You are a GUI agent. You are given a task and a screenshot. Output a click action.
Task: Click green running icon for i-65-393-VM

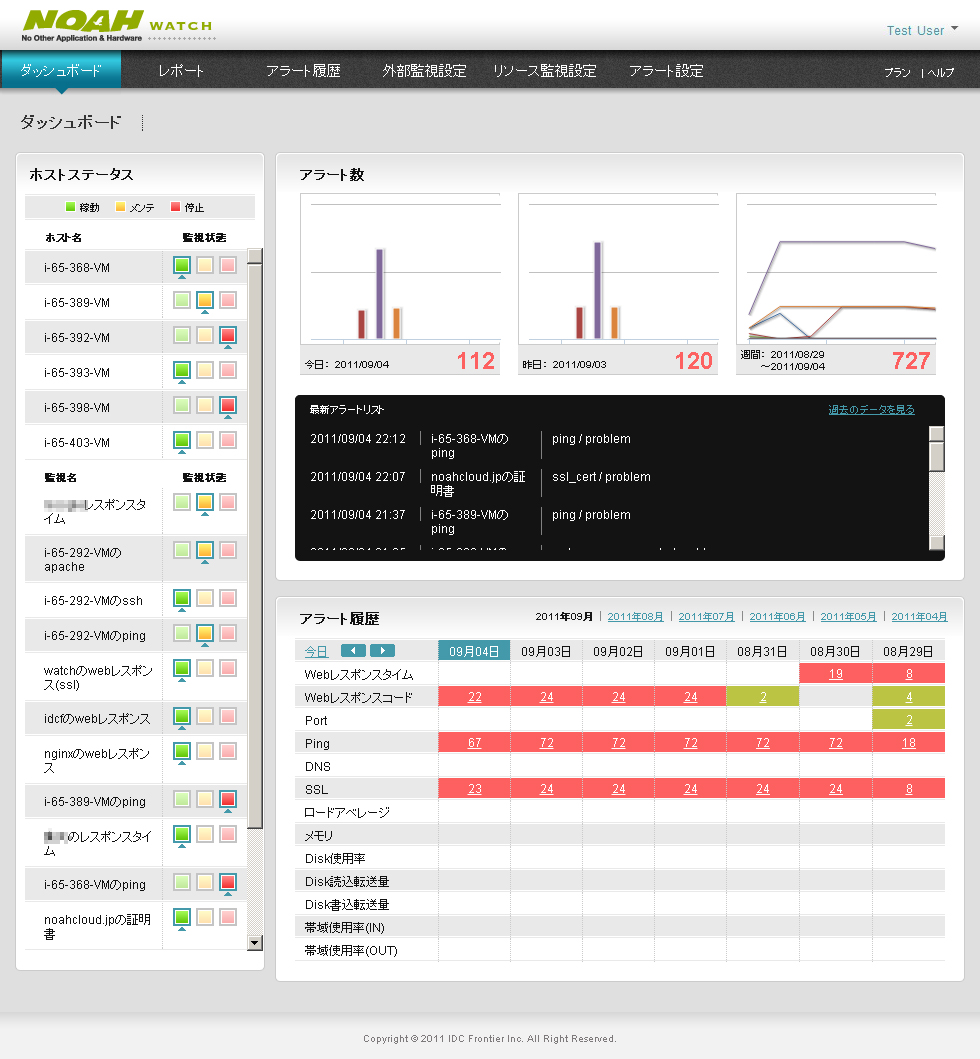pyautogui.click(x=182, y=370)
